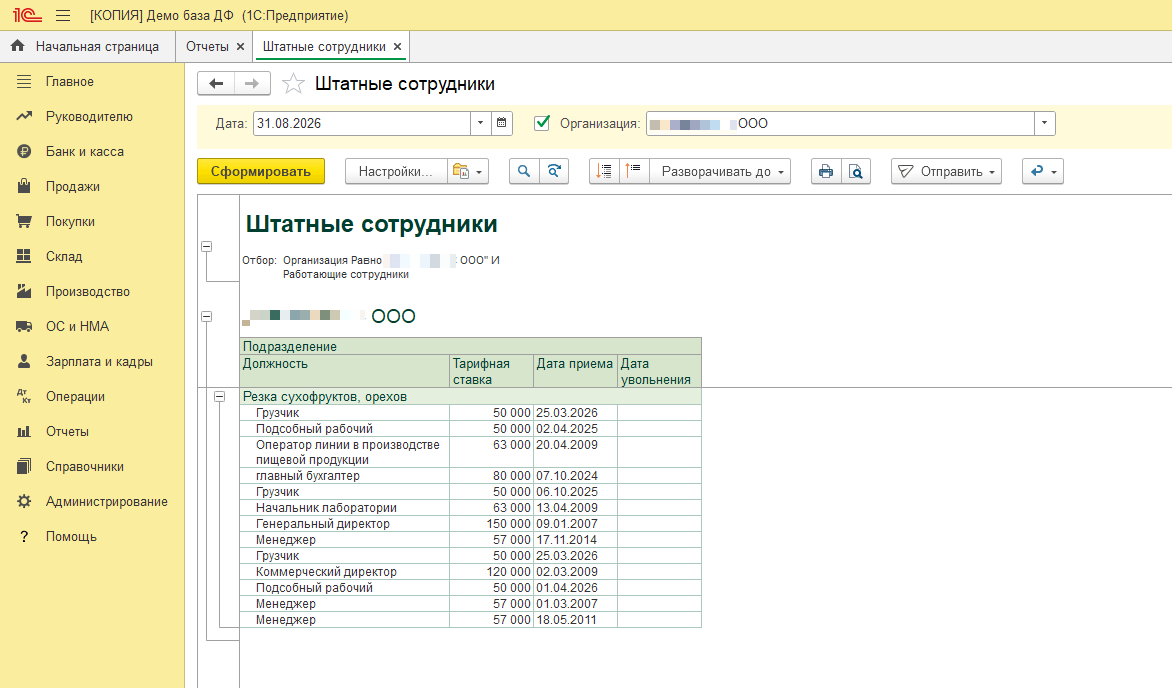Click the 1C logo icon
The width and height of the screenshot is (1172, 688).
coord(27,15)
